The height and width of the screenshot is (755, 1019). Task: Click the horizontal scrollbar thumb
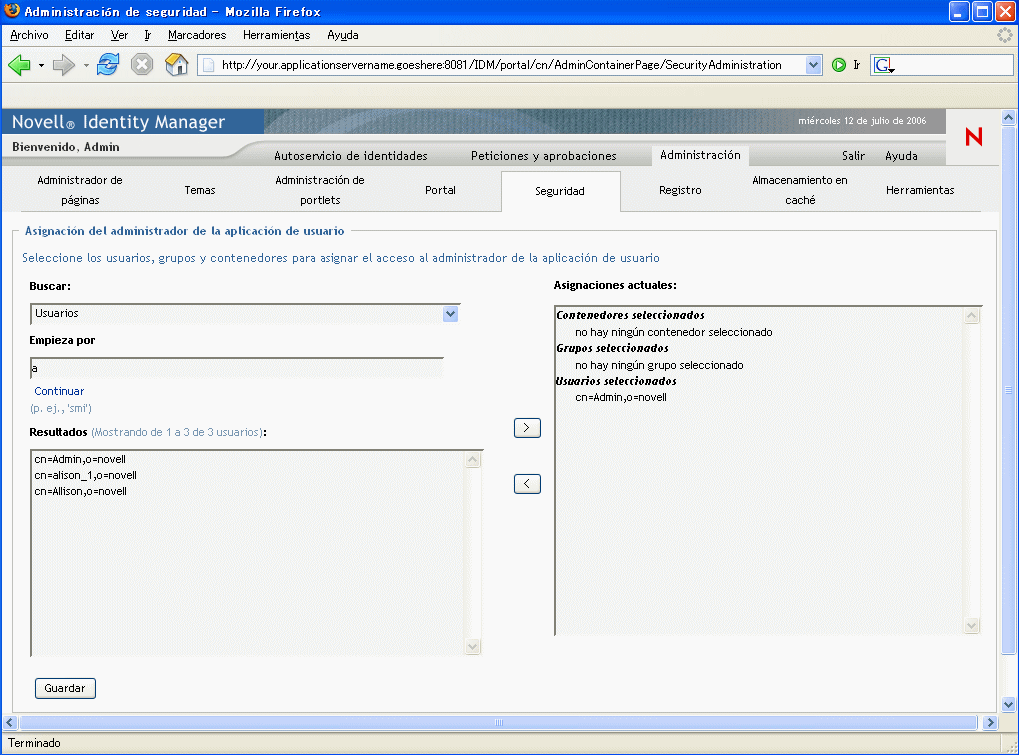coord(498,723)
